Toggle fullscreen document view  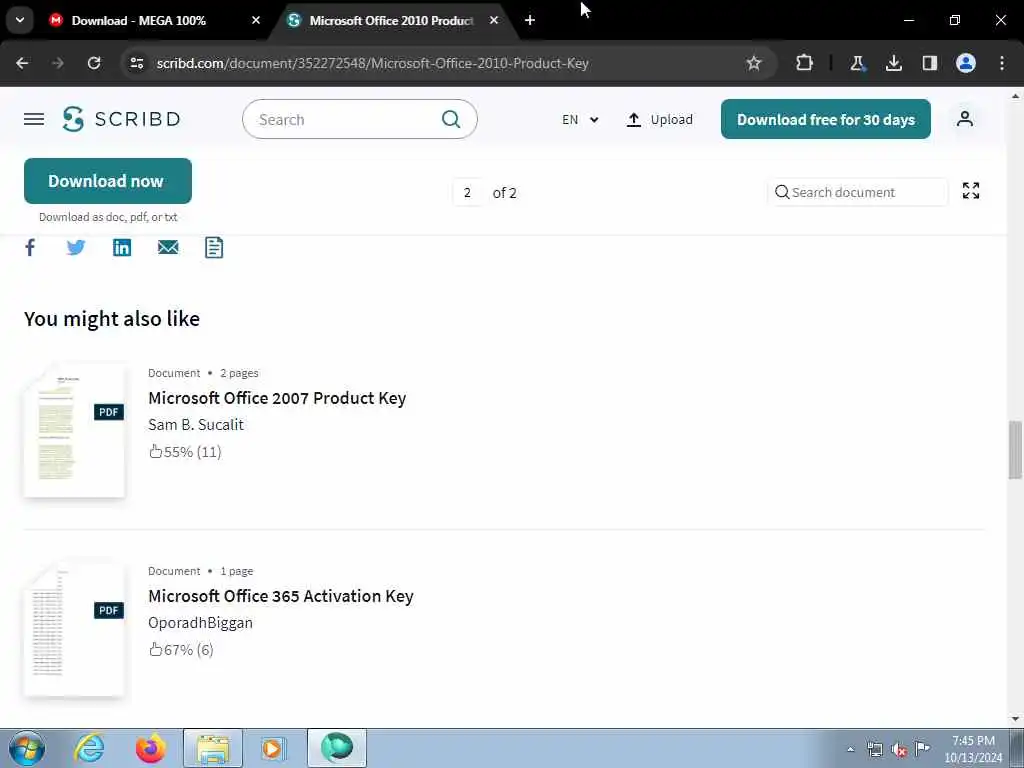click(970, 191)
